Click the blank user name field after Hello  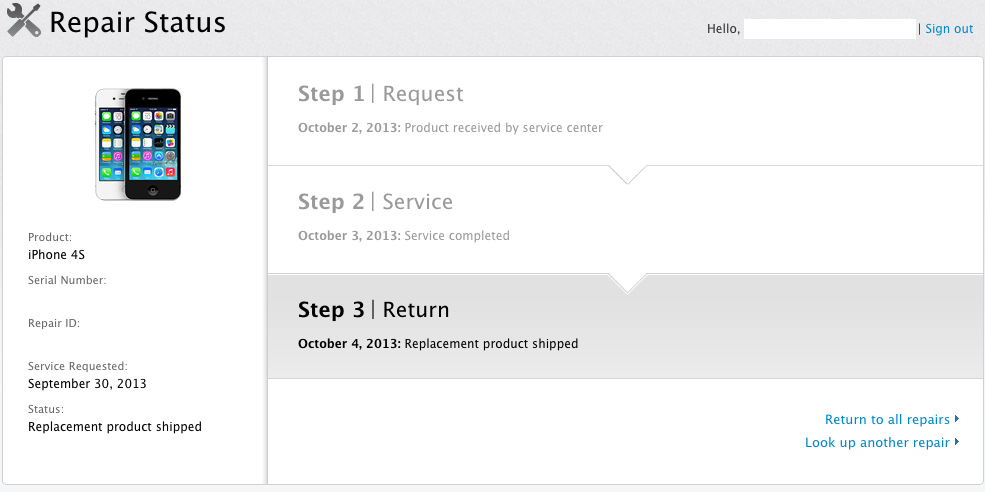pos(830,29)
